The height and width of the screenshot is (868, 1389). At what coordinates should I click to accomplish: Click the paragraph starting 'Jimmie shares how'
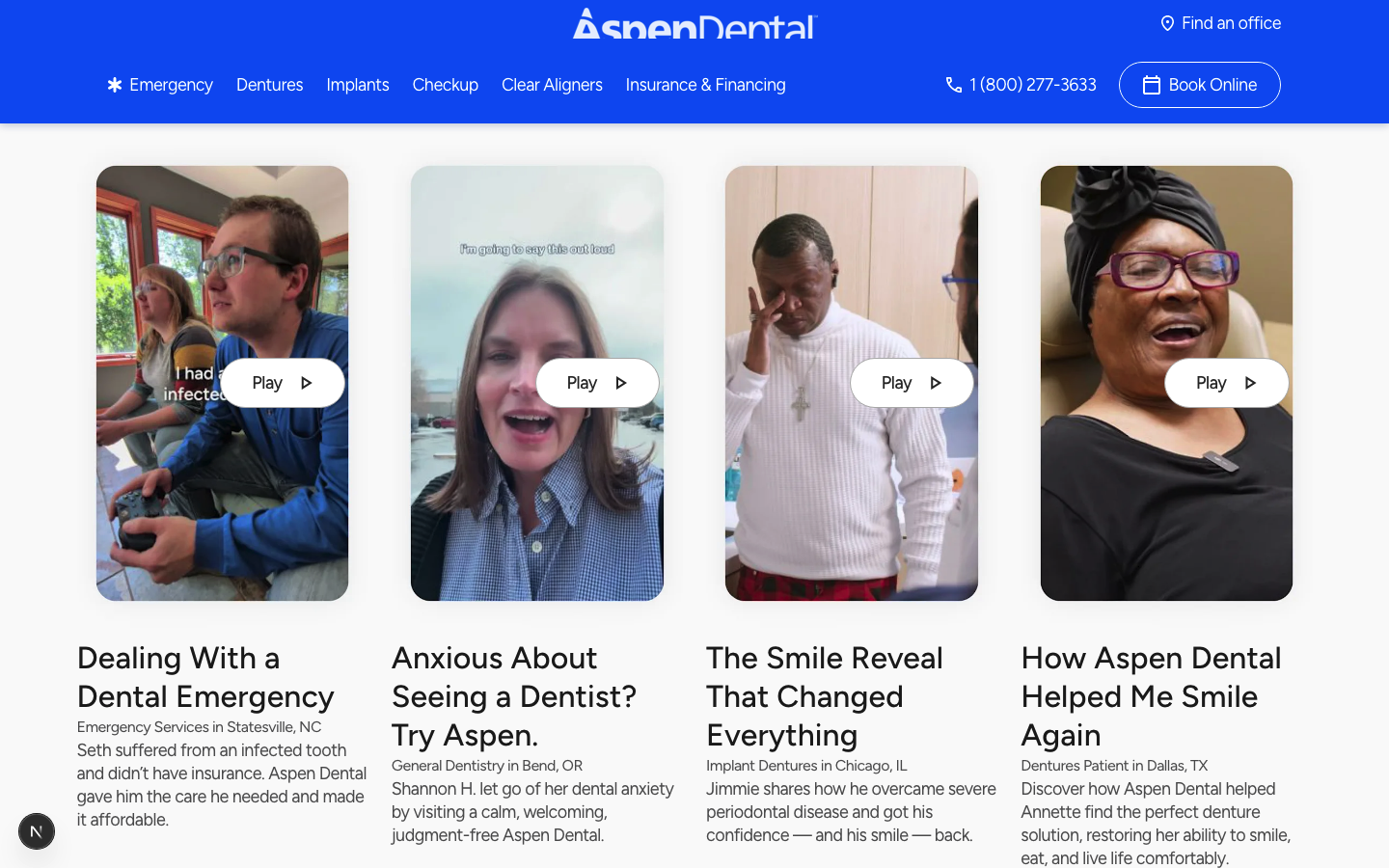851,812
